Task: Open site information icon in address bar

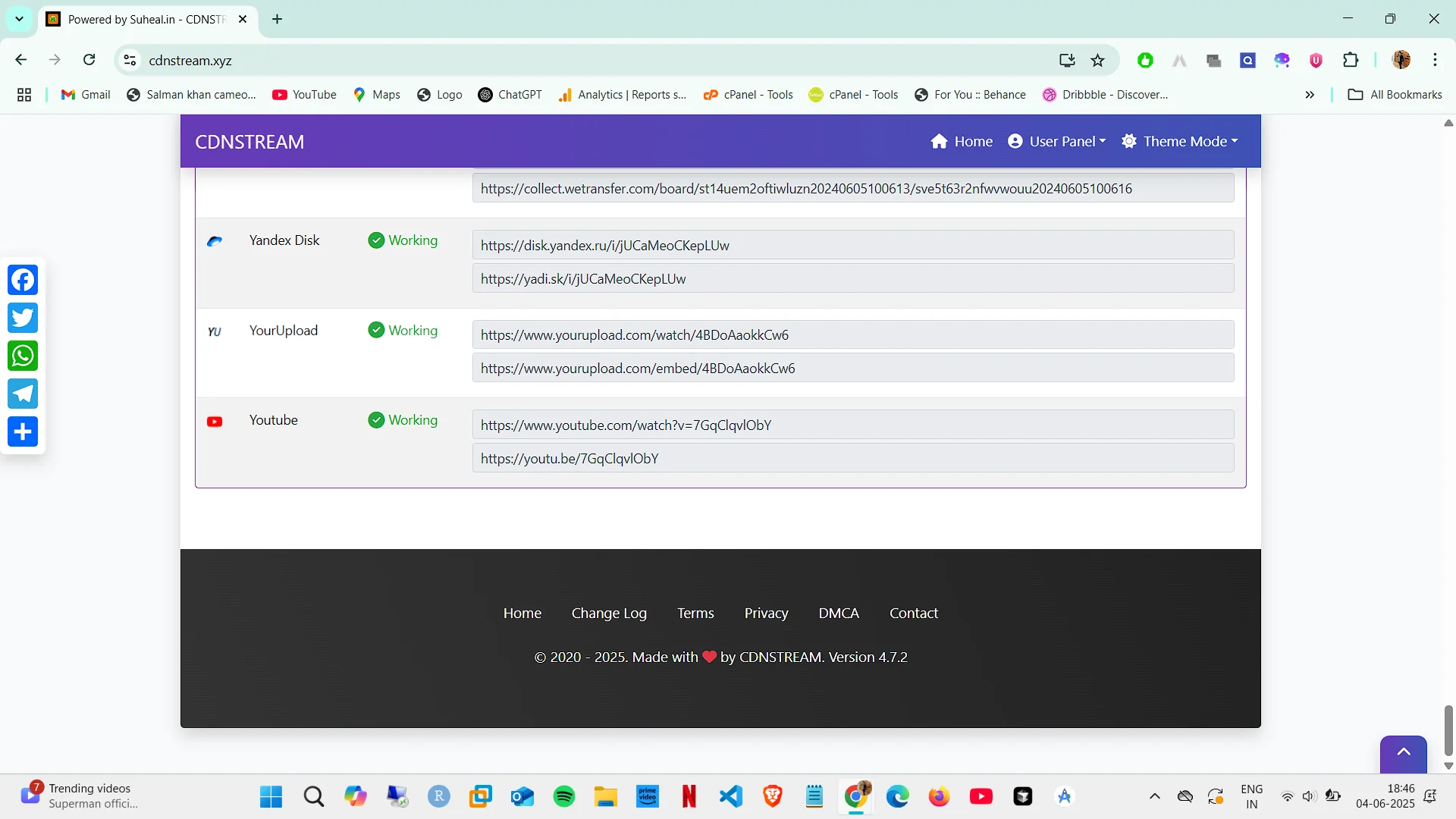Action: tap(130, 61)
